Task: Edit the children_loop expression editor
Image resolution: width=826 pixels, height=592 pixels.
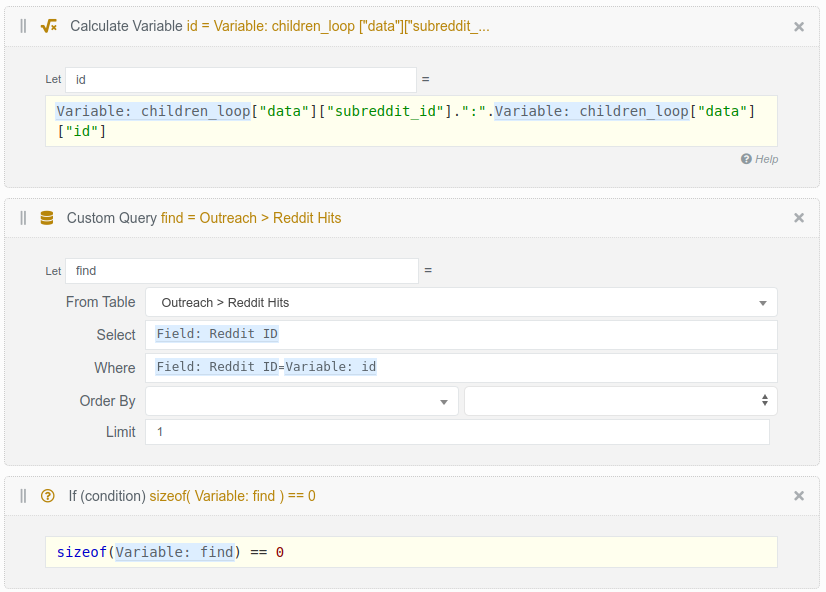Action: 411,121
